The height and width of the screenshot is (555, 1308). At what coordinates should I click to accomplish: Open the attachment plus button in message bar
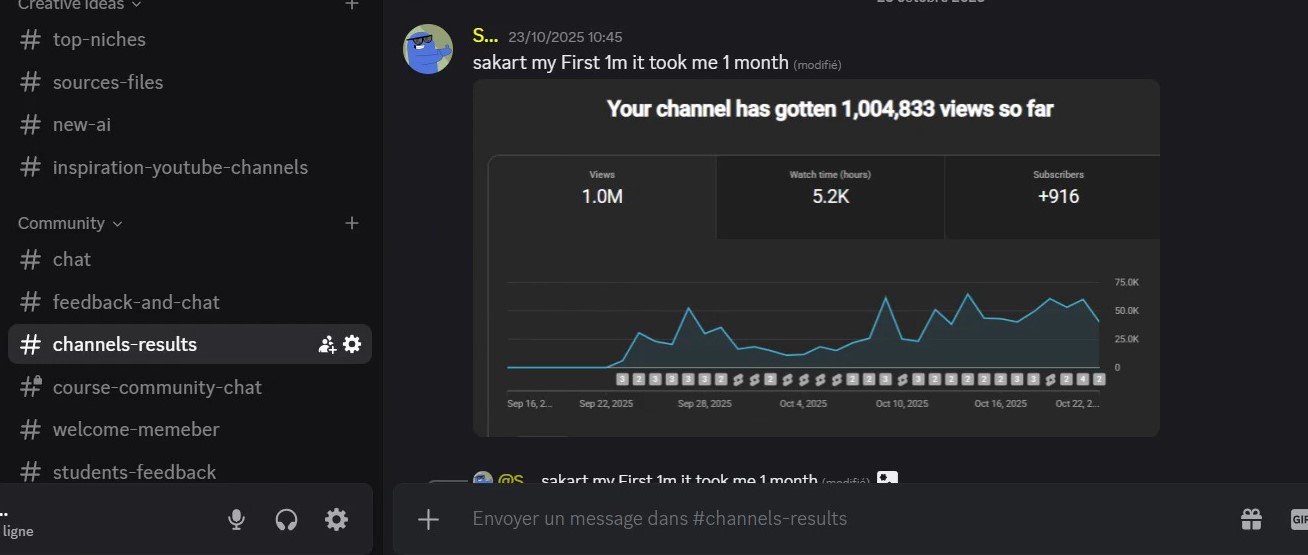click(x=428, y=519)
